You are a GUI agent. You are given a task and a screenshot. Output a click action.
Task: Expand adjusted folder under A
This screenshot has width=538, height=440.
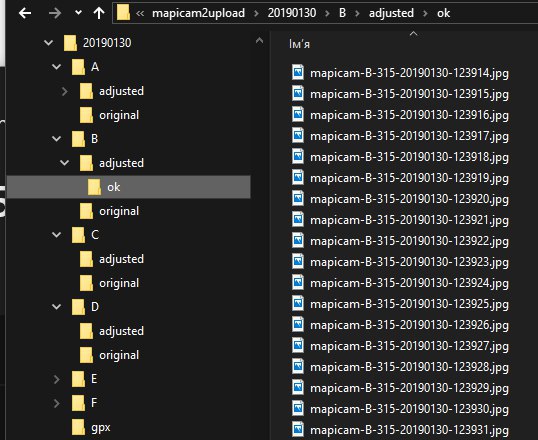(x=65, y=91)
